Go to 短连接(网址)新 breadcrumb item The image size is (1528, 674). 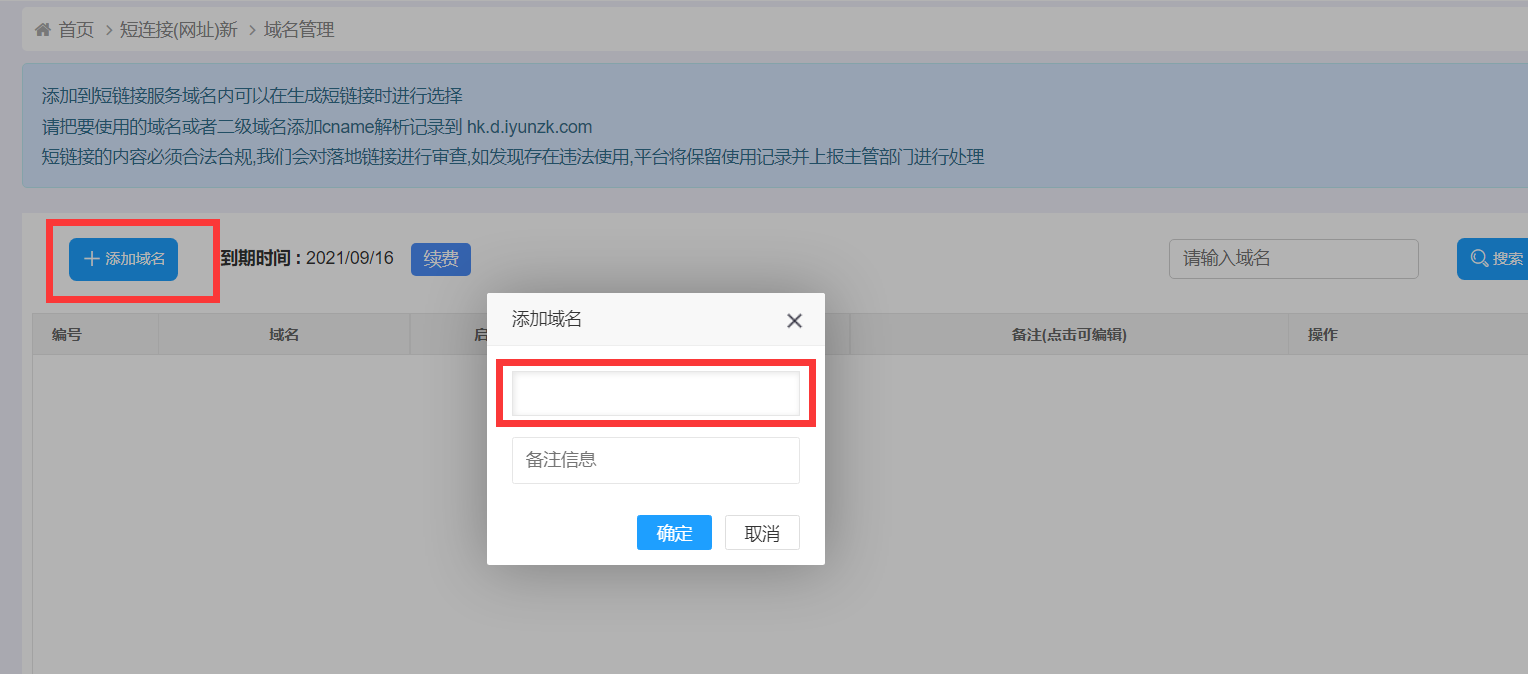click(x=178, y=30)
